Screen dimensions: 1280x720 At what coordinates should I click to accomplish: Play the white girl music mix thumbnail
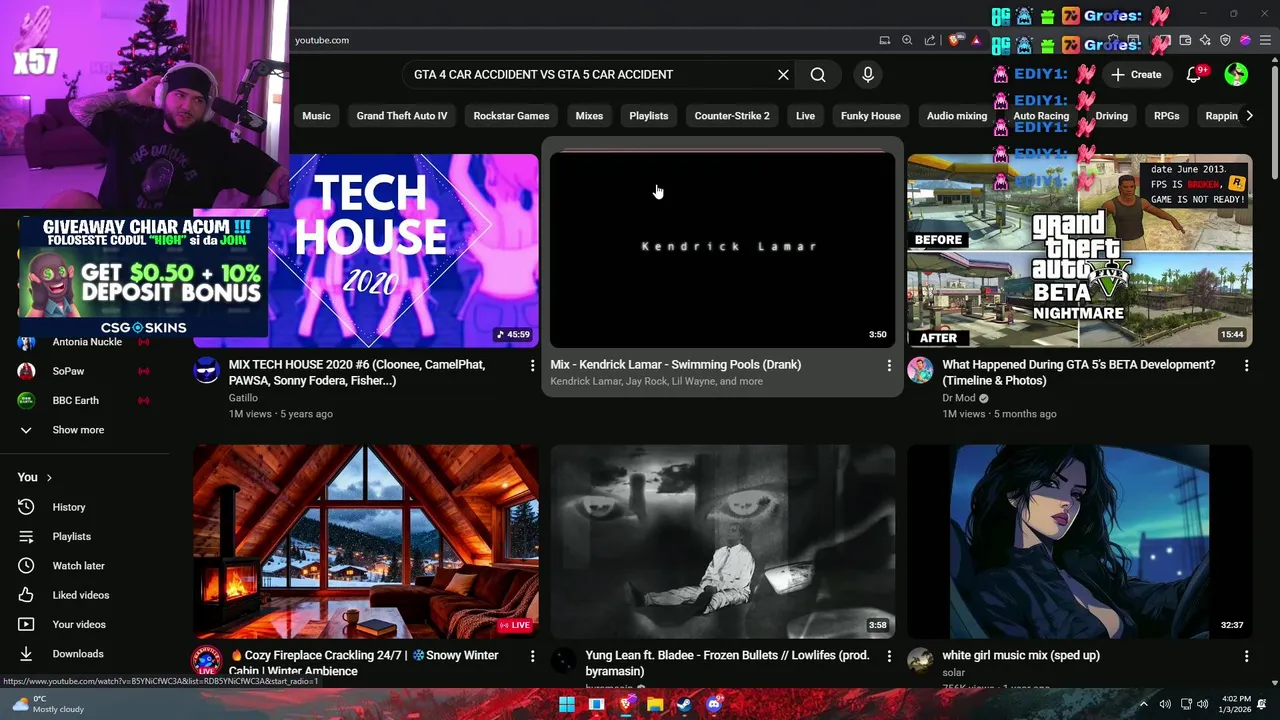pyautogui.click(x=1080, y=542)
